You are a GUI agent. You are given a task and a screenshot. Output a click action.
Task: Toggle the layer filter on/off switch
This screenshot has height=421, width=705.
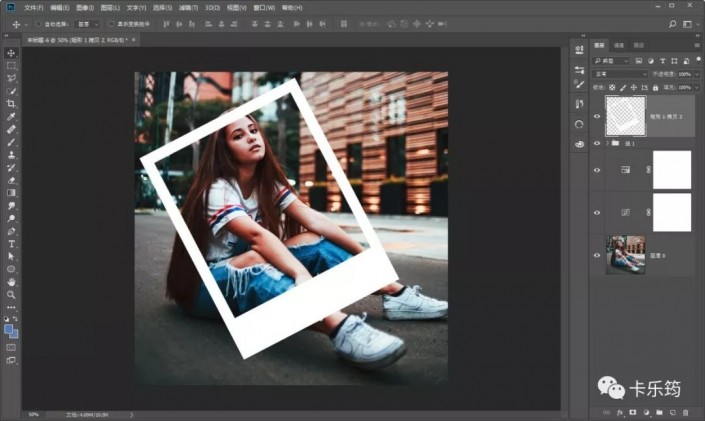click(x=698, y=59)
